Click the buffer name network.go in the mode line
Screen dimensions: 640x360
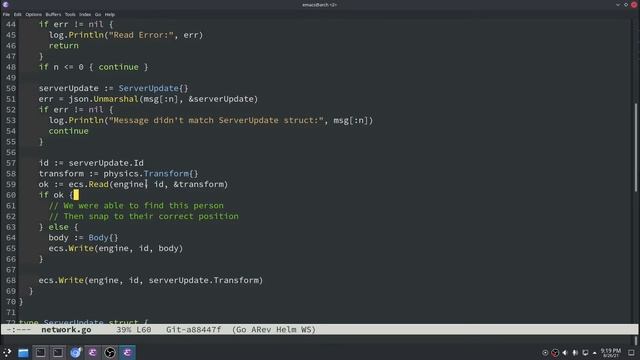coord(66,330)
